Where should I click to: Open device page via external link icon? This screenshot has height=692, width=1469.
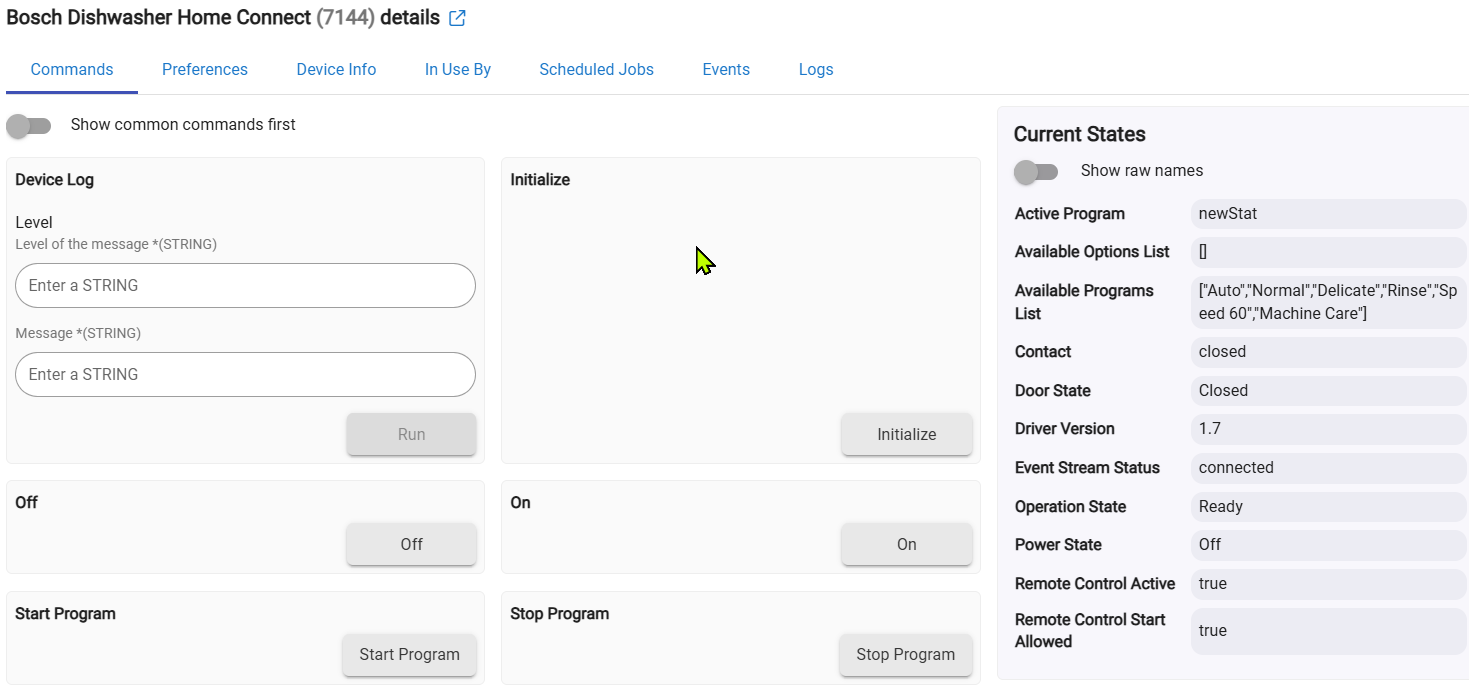pyautogui.click(x=457, y=18)
